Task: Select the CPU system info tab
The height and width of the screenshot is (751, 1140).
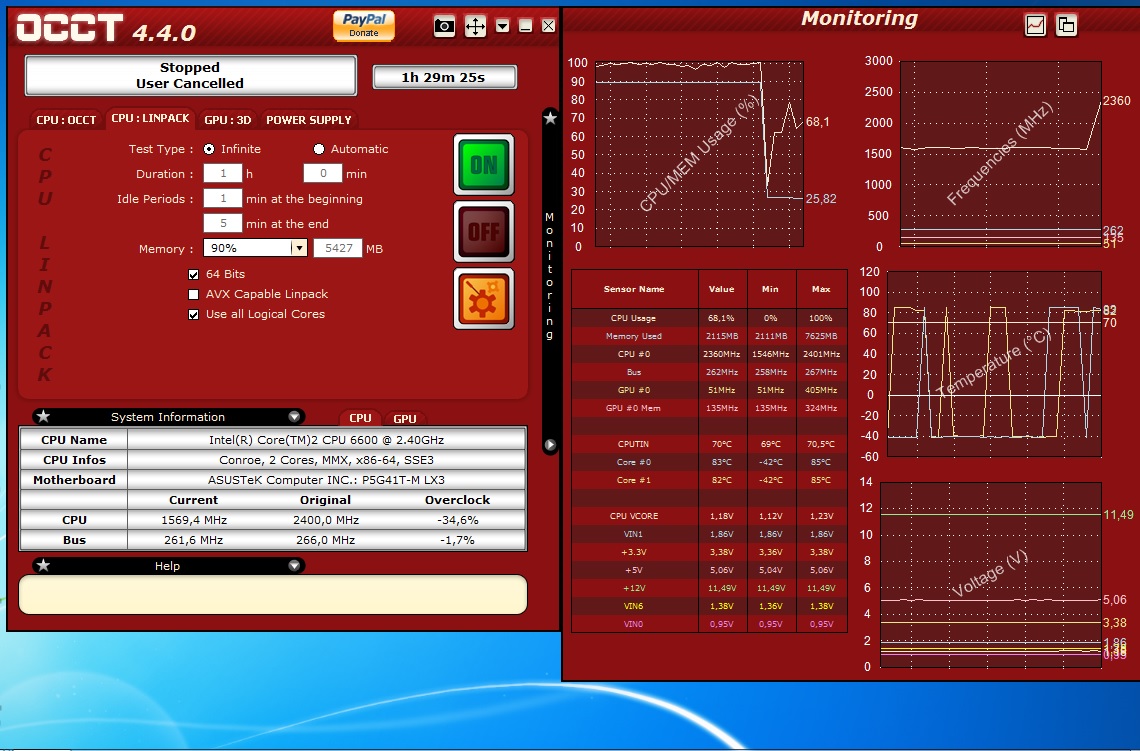Action: tap(361, 418)
